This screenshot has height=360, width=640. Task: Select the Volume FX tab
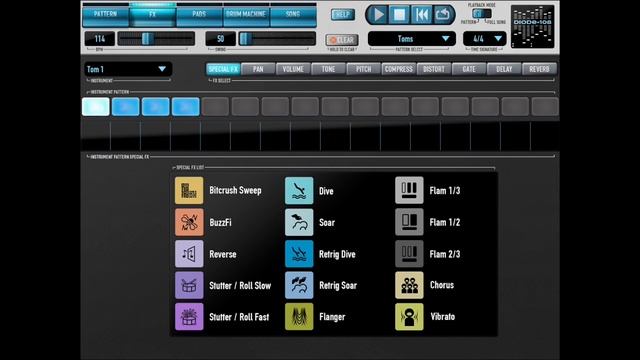[x=293, y=69]
